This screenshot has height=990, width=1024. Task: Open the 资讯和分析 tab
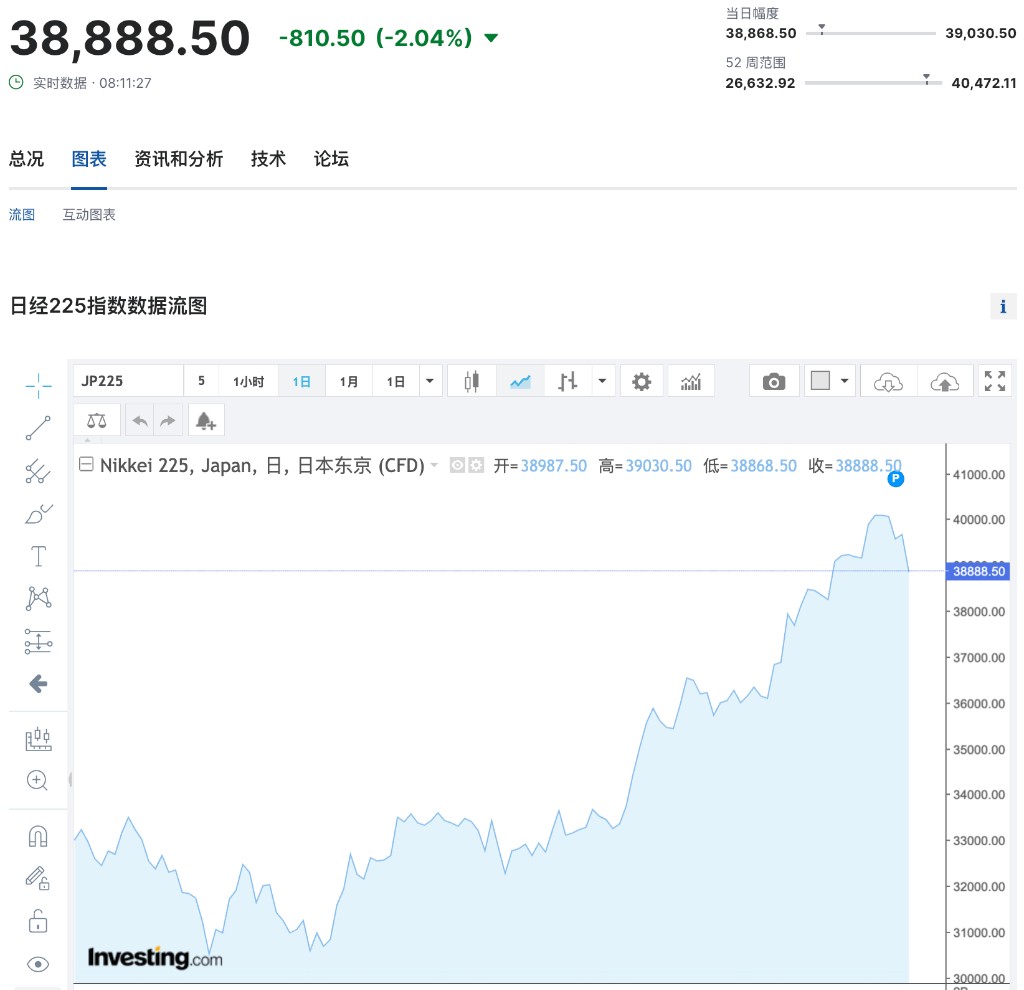(178, 159)
